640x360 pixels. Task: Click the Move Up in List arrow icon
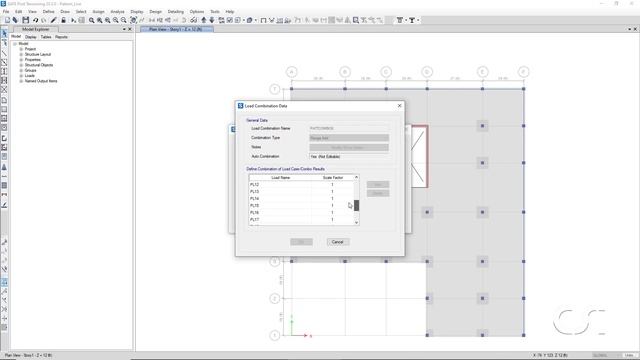pyautogui.click(x=204, y=20)
